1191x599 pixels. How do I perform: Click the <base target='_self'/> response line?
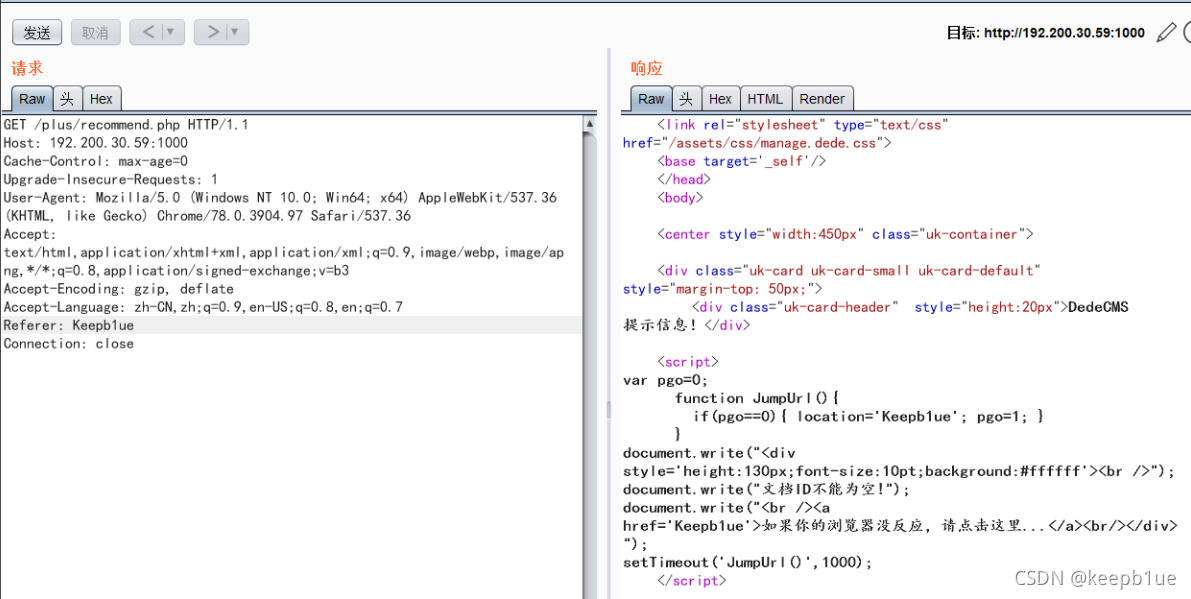pyautogui.click(x=741, y=161)
